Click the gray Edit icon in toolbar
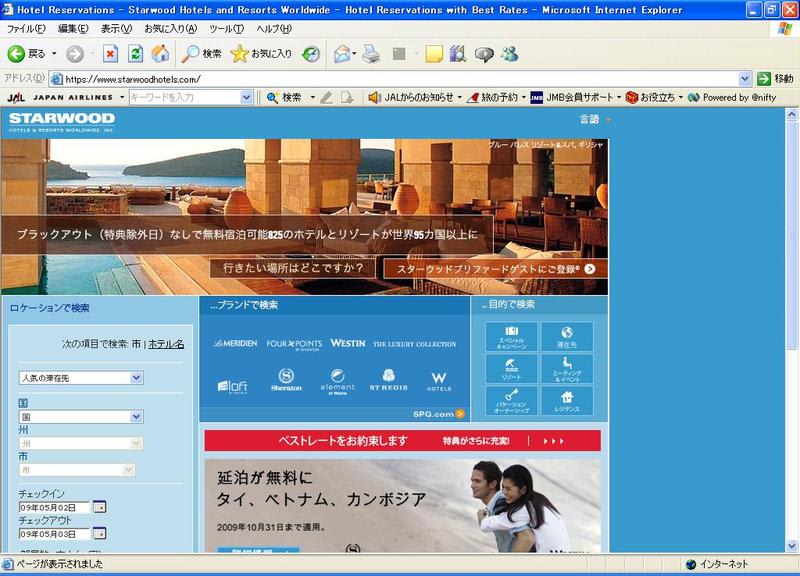 pyautogui.click(x=399, y=54)
